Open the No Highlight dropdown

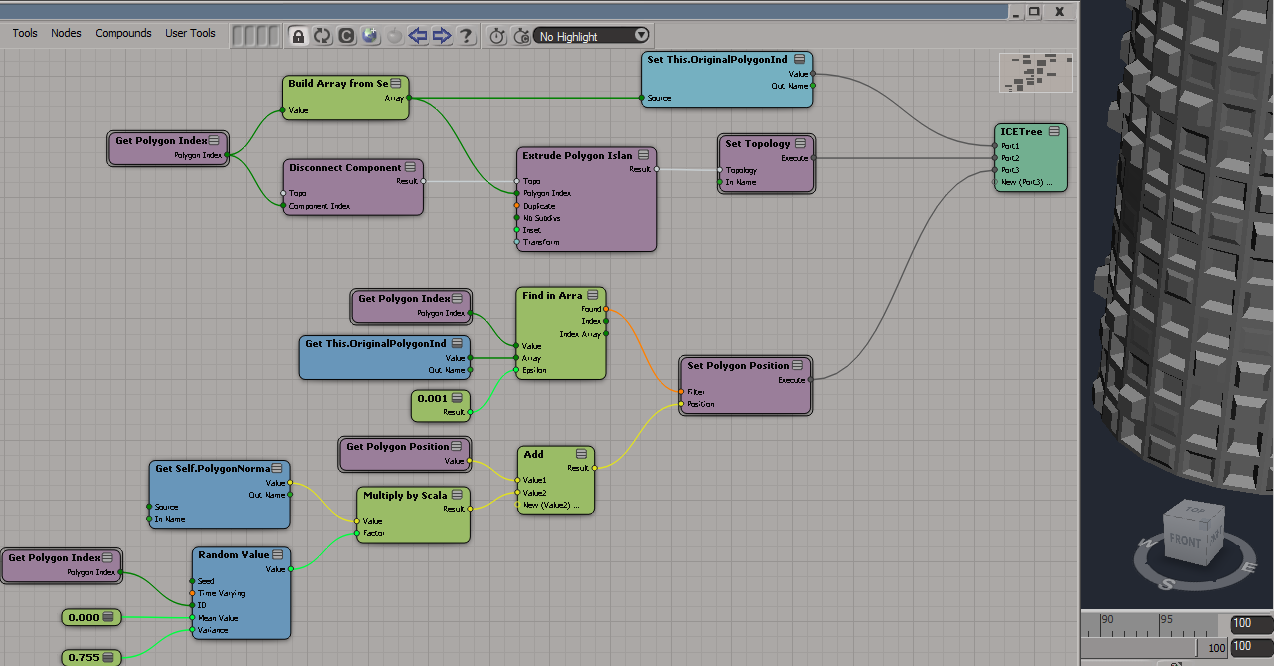tap(593, 36)
